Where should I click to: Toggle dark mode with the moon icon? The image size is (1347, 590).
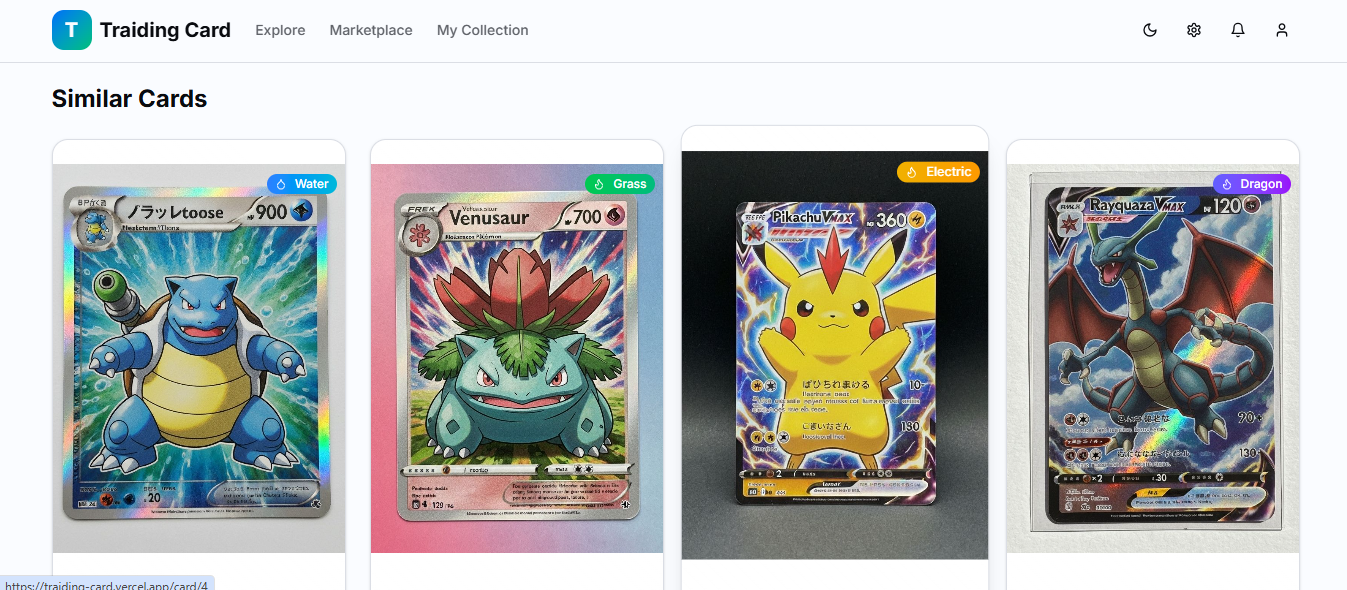(1150, 30)
